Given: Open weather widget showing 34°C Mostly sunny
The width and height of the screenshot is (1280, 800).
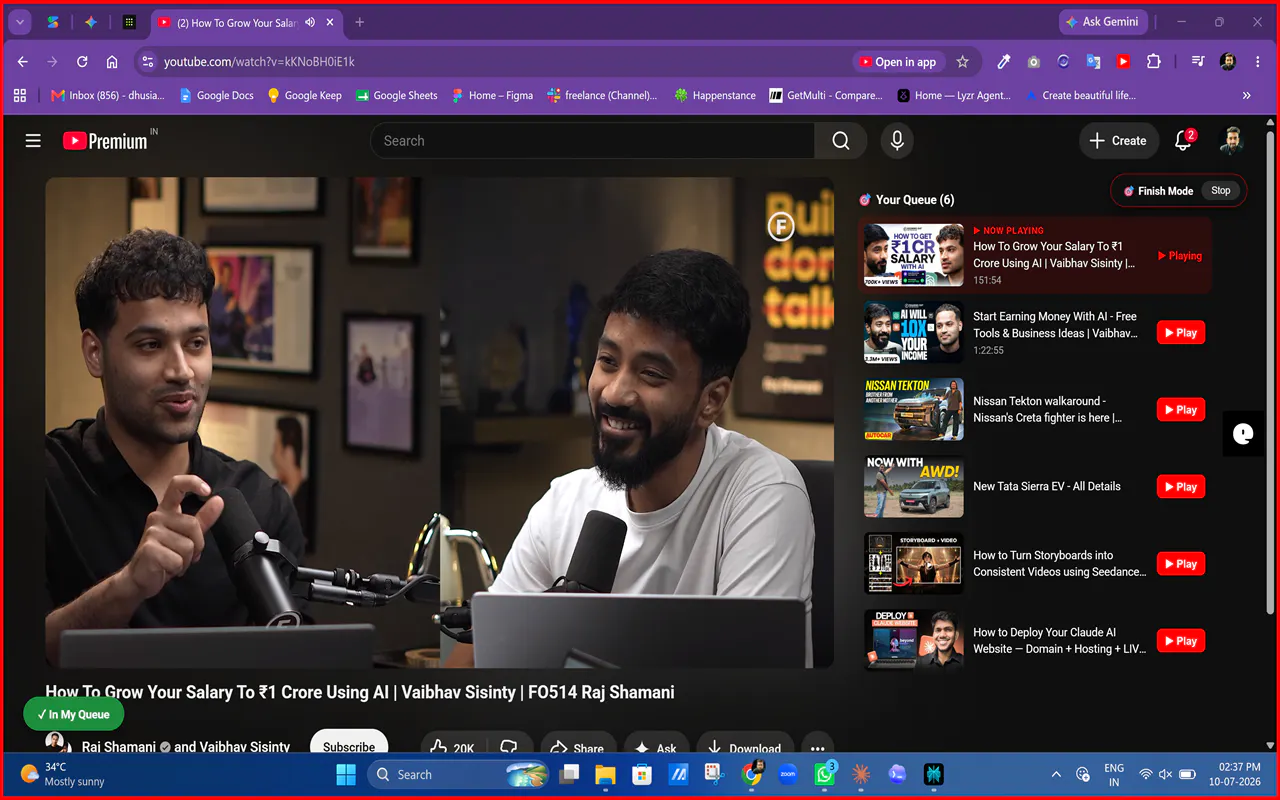Looking at the screenshot, I should (62, 774).
